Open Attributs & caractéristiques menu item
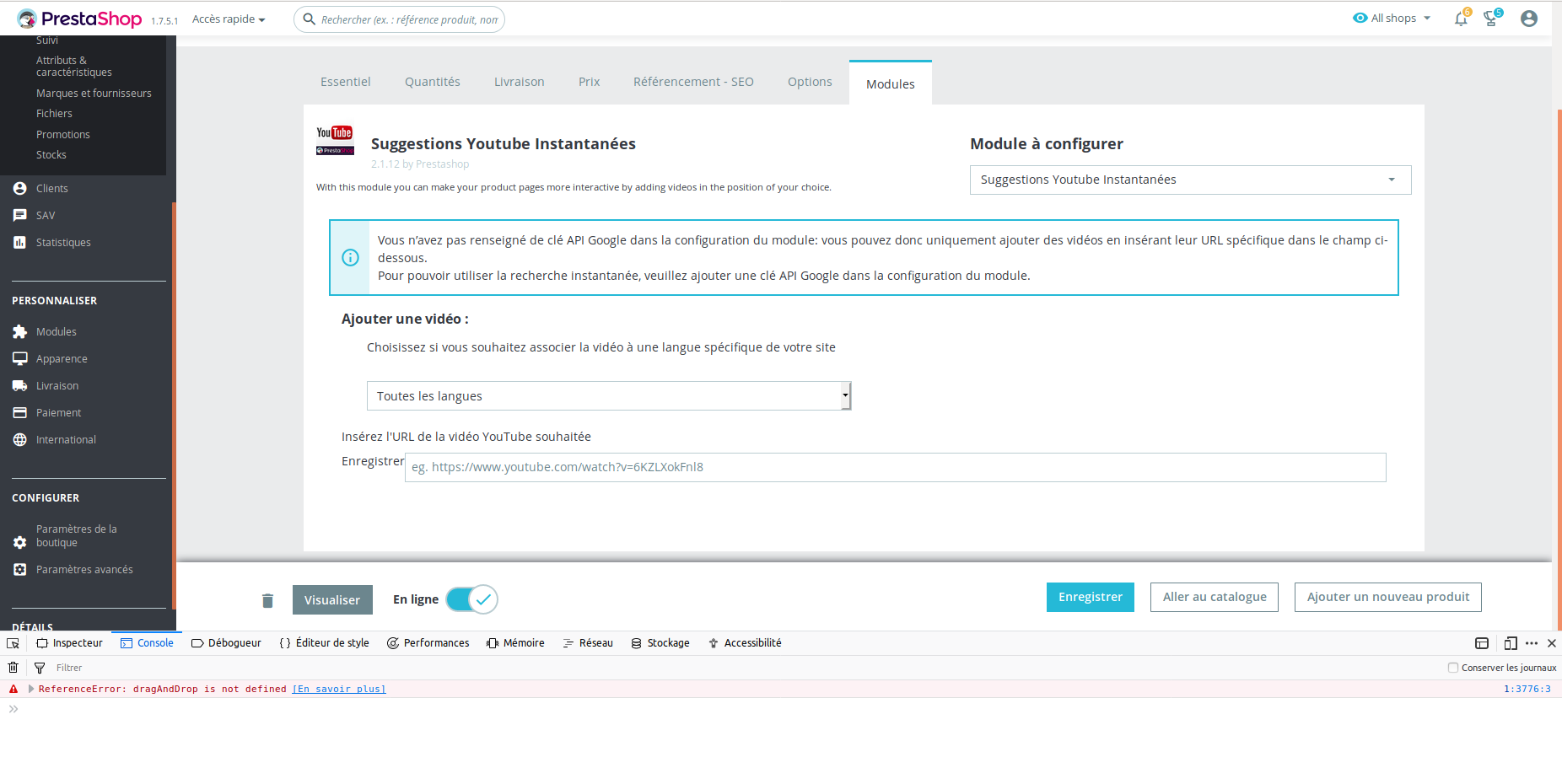Viewport: 1562px width, 784px height. [74, 66]
